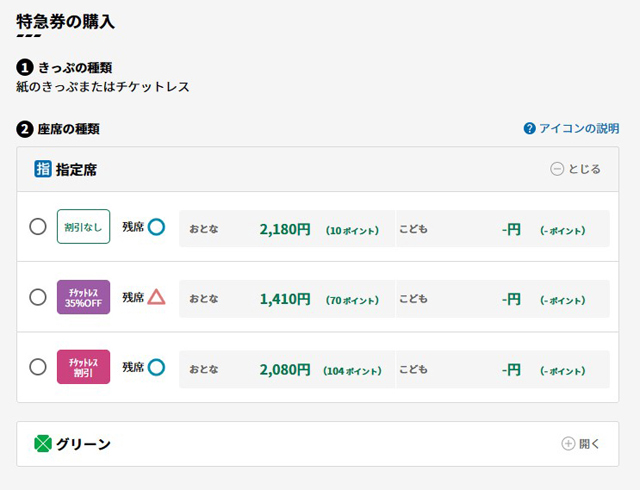Click the グリーン section title

[x=83, y=444]
